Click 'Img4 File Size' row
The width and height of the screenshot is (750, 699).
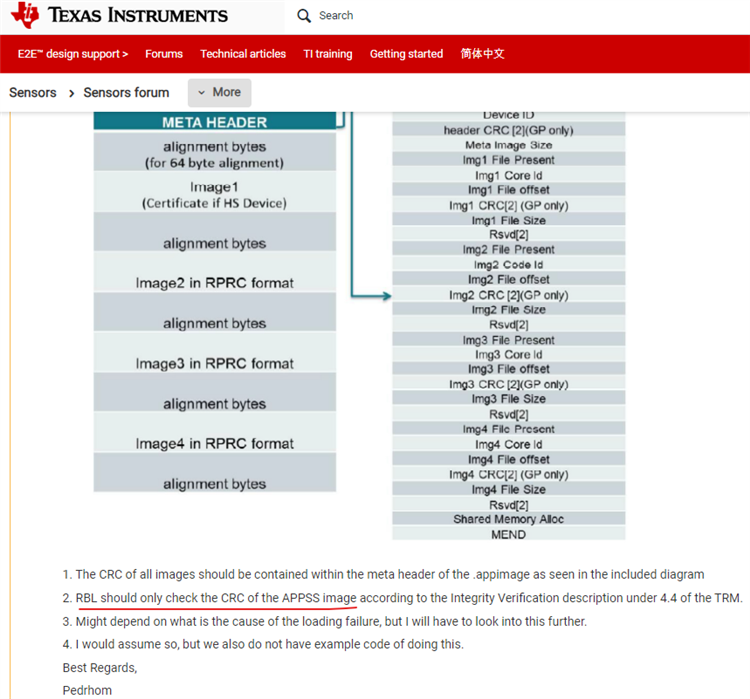pos(508,489)
